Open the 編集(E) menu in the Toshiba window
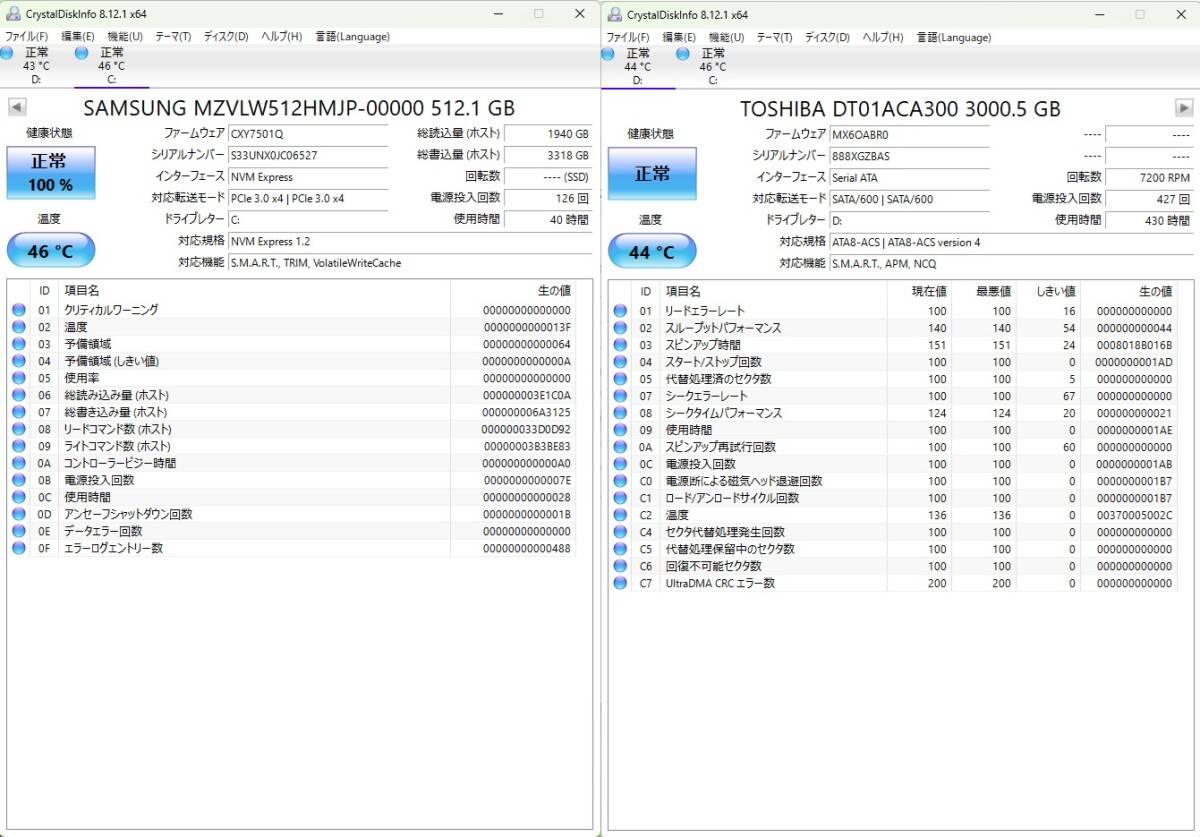This screenshot has width=1200, height=837. [x=679, y=37]
